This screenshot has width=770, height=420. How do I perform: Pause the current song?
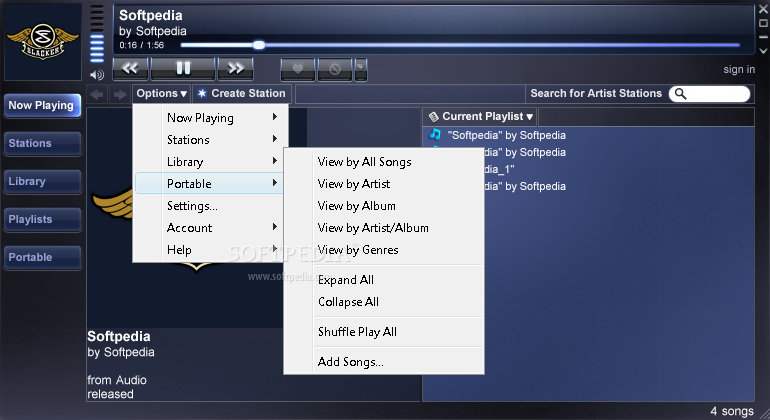point(183,68)
